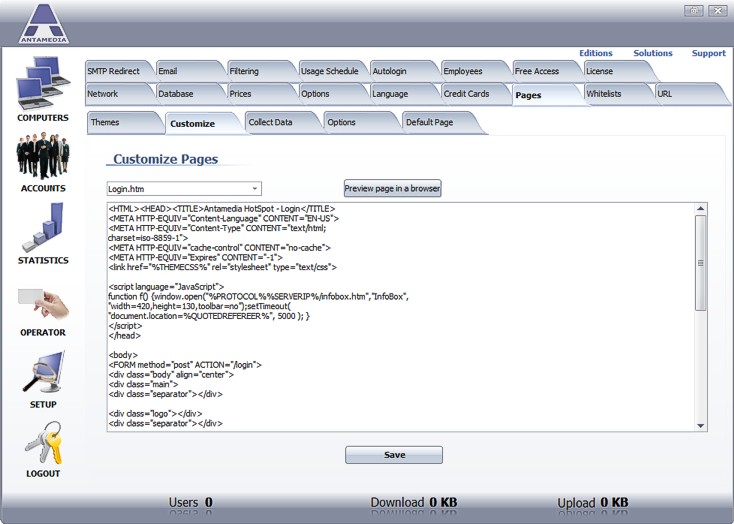Open the Editions link
Image resolution: width=734 pixels, height=524 pixels.
click(595, 53)
